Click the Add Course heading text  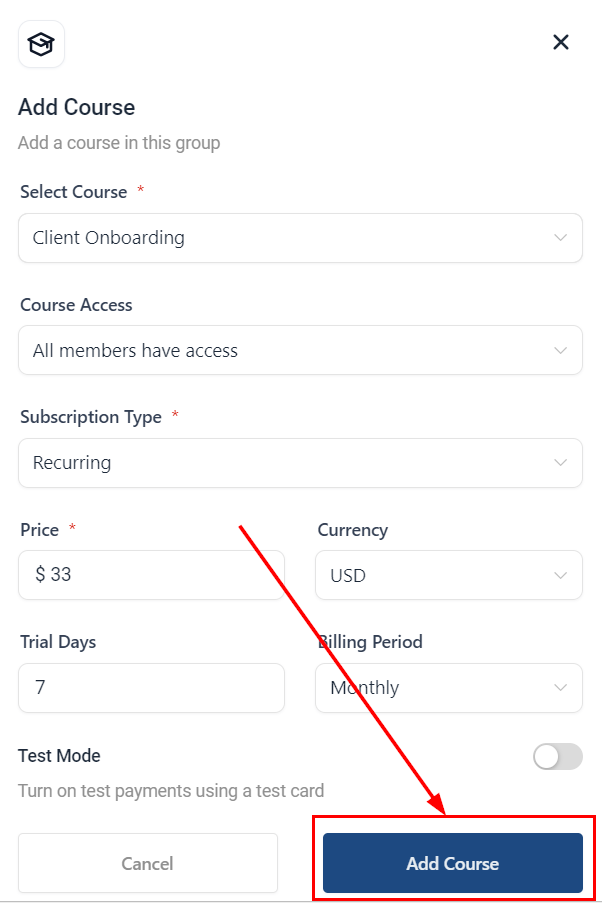[x=76, y=107]
